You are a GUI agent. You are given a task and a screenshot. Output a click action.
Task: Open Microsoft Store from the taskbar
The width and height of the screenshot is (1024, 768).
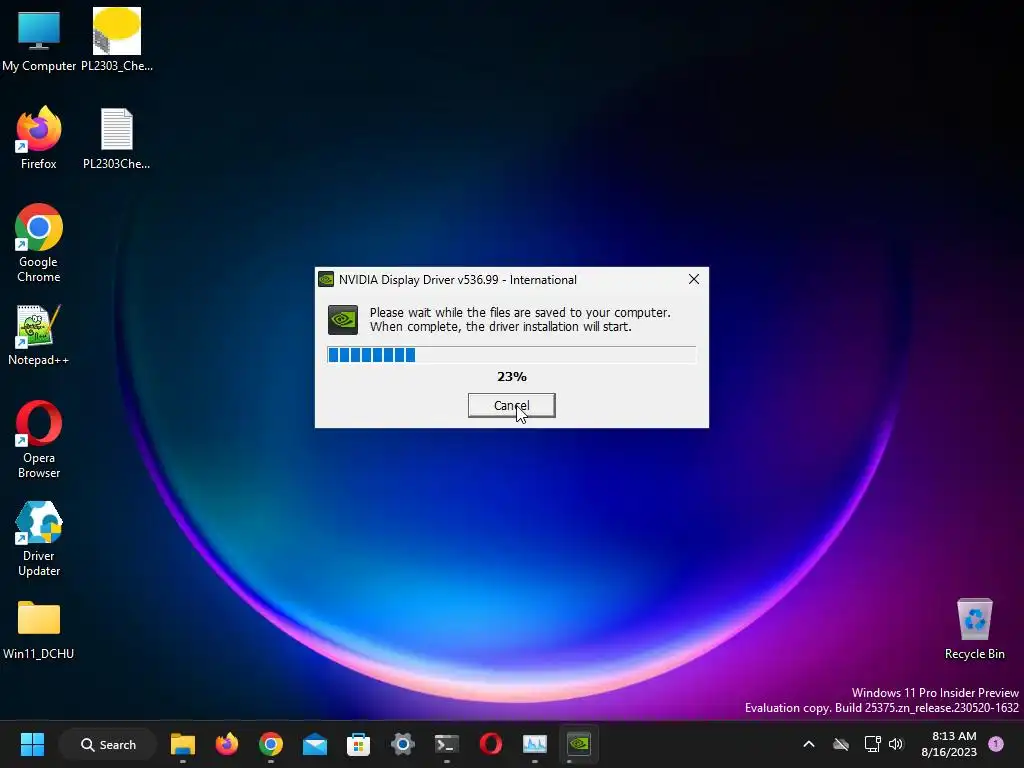click(x=359, y=744)
